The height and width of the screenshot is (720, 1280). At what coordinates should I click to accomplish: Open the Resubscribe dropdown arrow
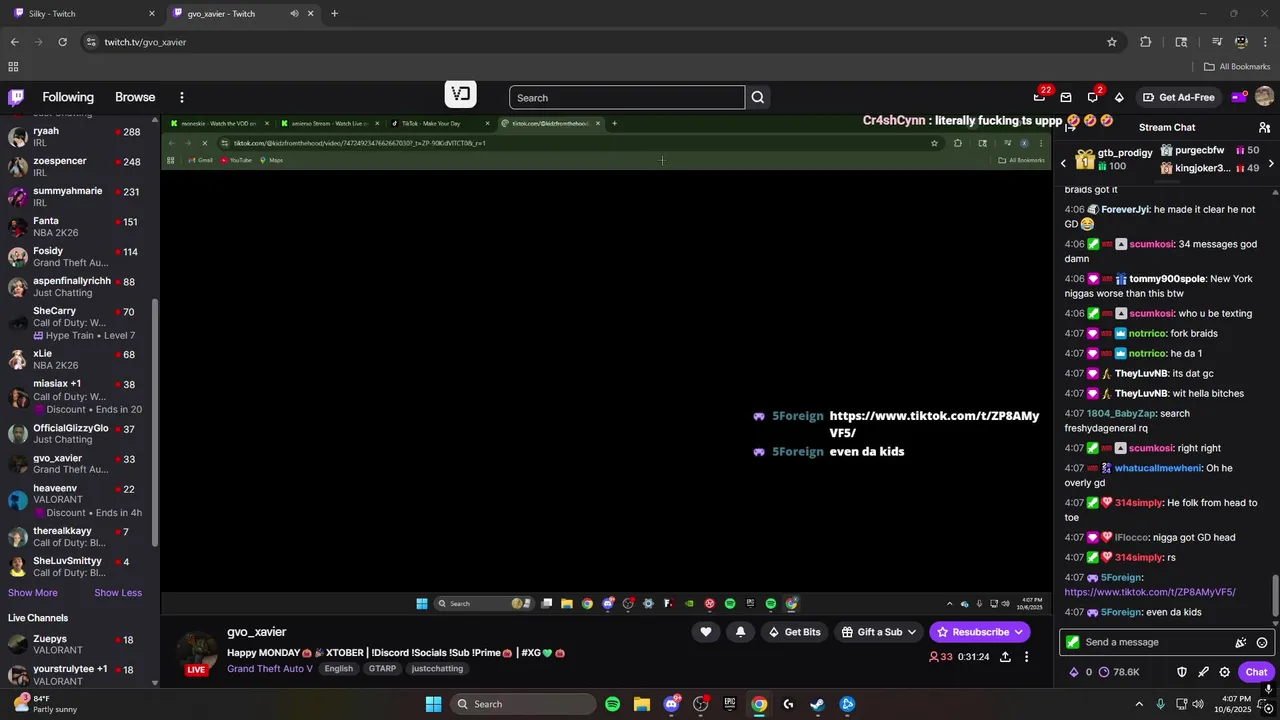pos(1019,632)
